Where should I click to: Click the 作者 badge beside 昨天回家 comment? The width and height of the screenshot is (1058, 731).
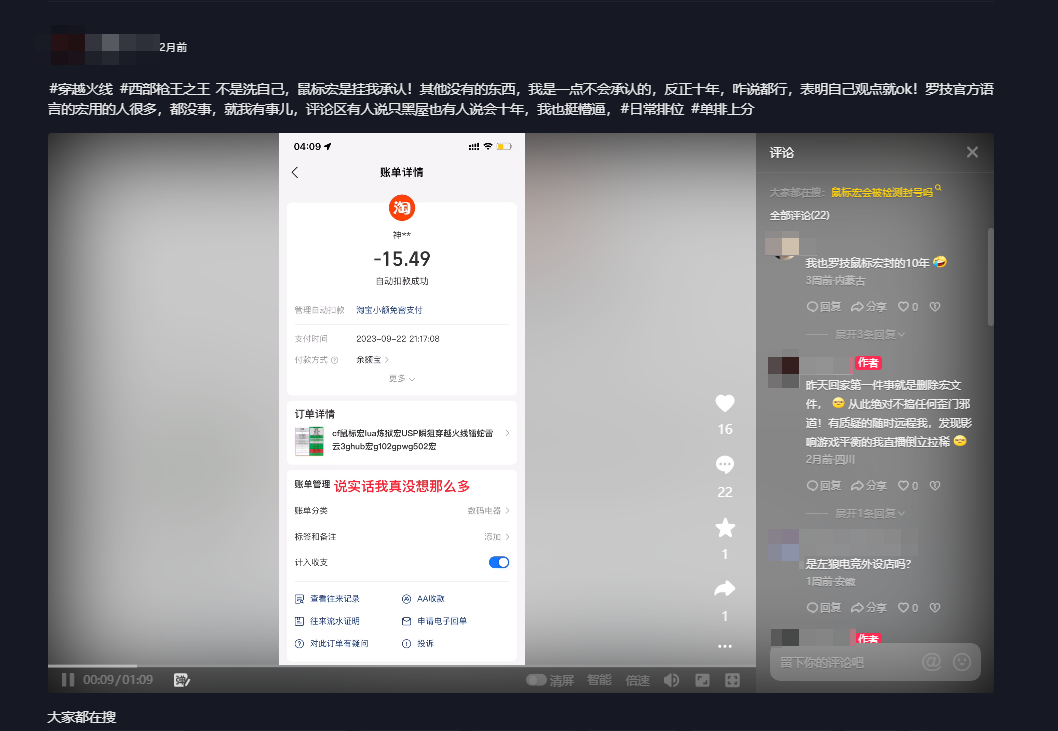[x=868, y=363]
